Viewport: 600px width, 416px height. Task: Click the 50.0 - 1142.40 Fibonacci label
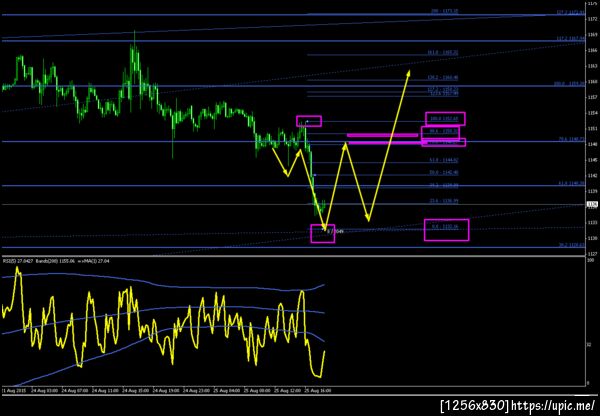443,173
